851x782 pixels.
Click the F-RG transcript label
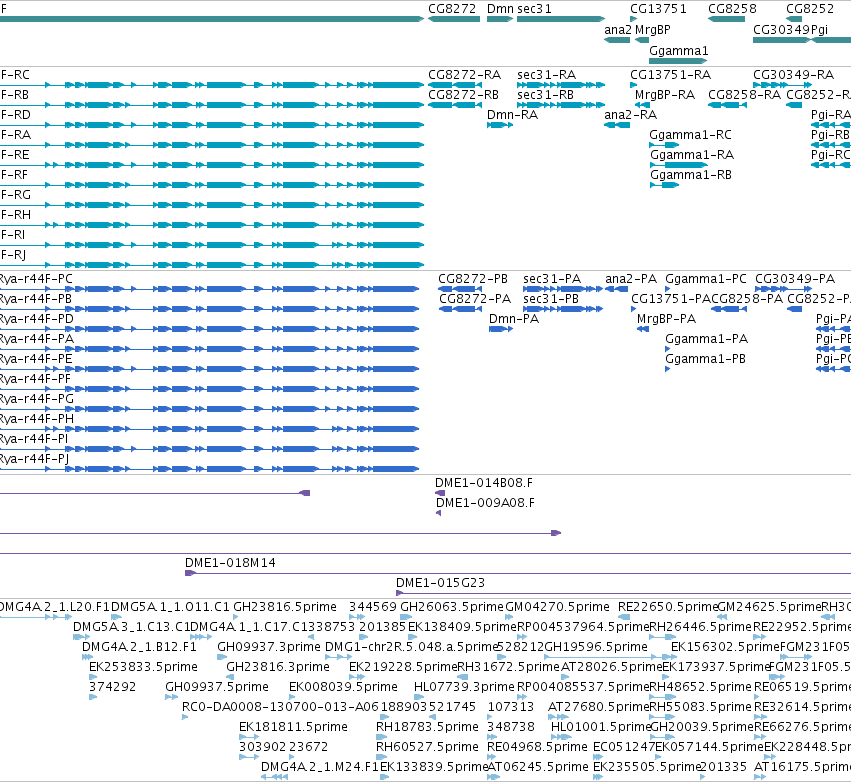click(15, 194)
